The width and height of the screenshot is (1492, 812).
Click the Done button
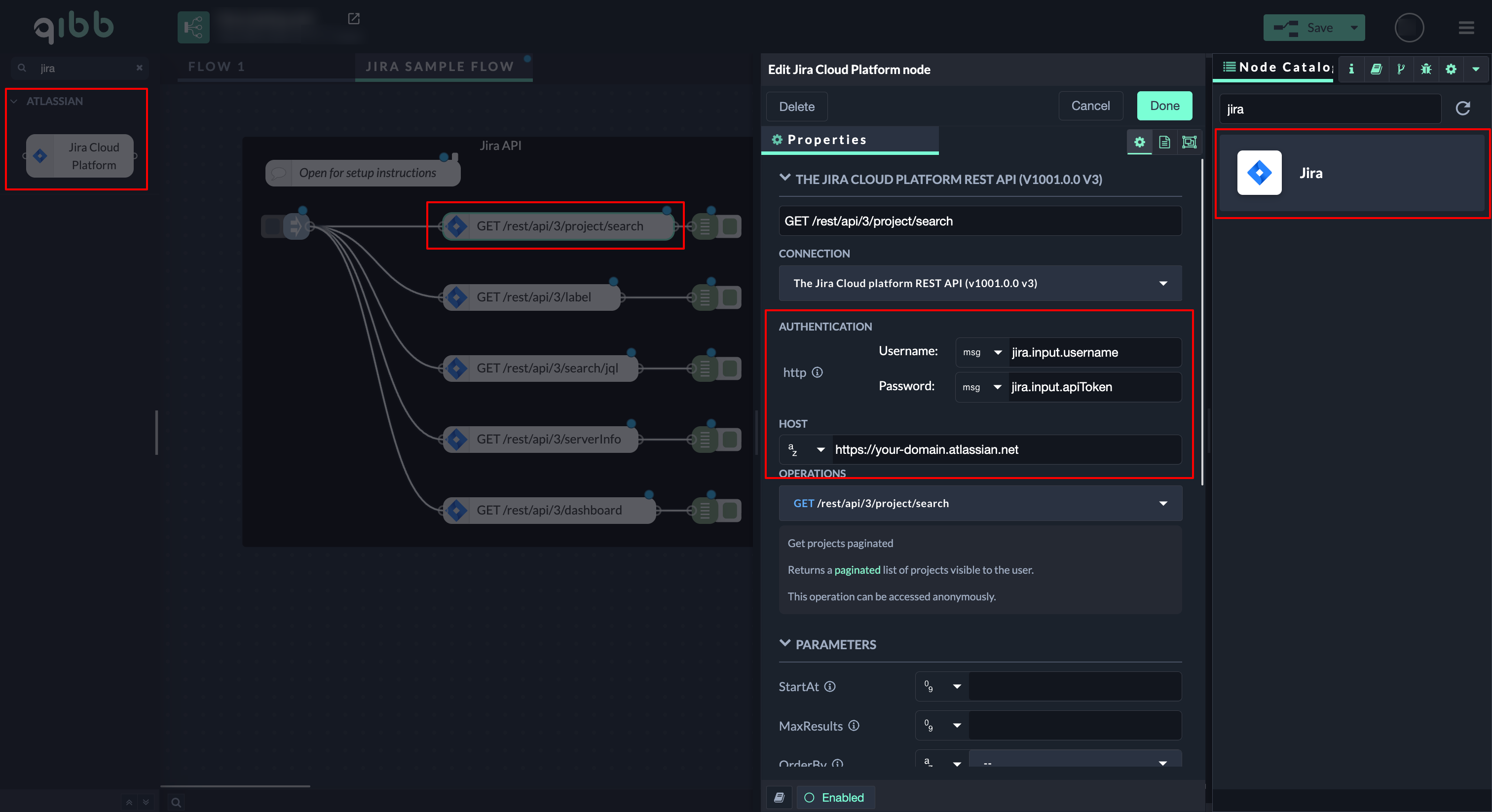[x=1163, y=106]
